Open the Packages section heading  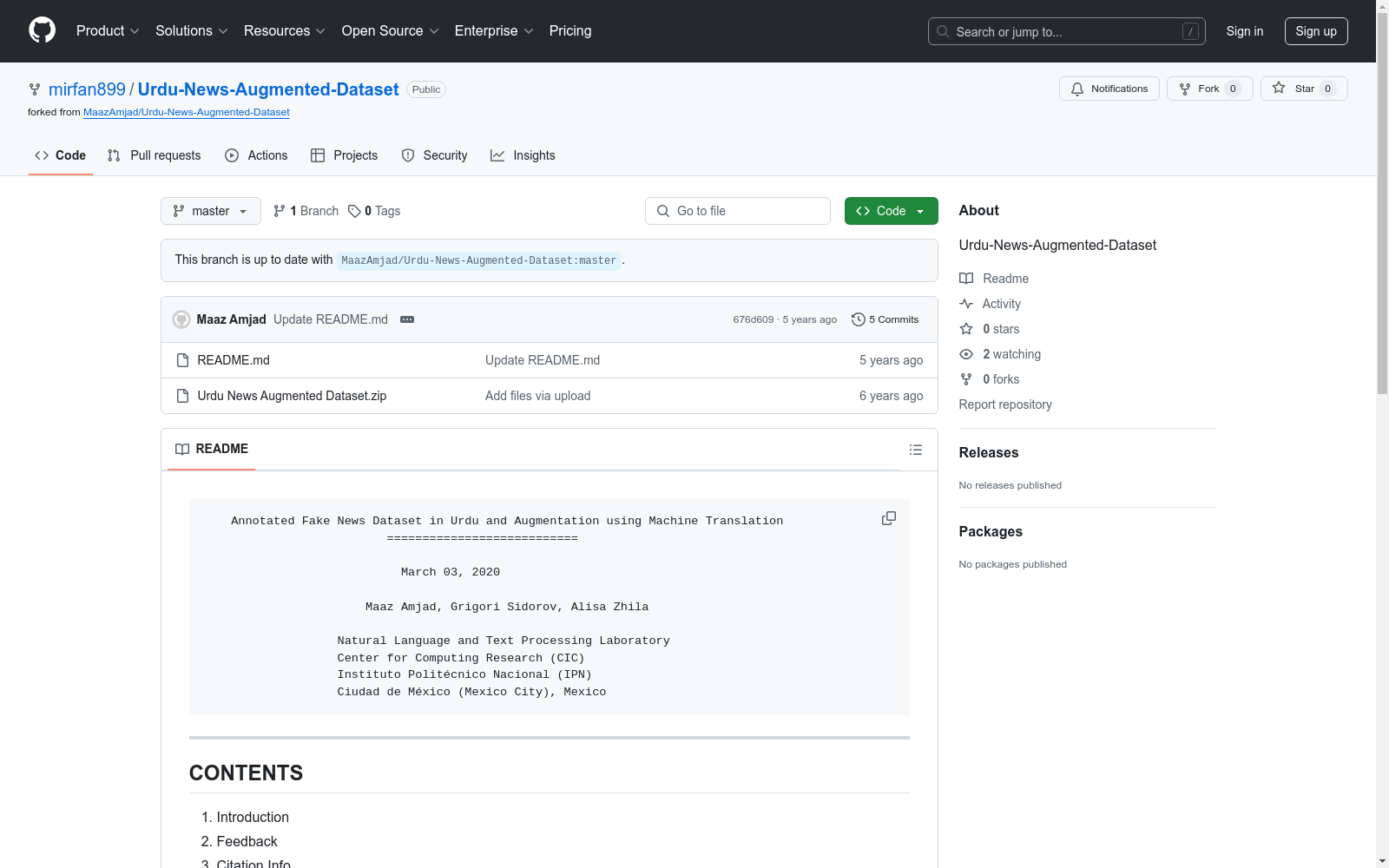coord(991,531)
